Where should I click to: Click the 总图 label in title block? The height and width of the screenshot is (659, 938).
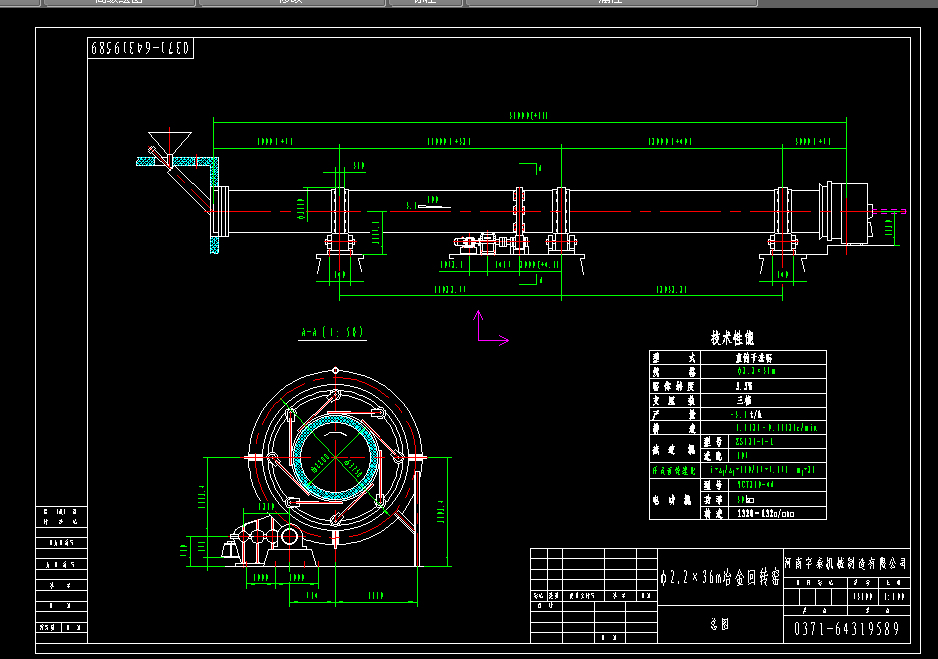pyautogui.click(x=718, y=622)
